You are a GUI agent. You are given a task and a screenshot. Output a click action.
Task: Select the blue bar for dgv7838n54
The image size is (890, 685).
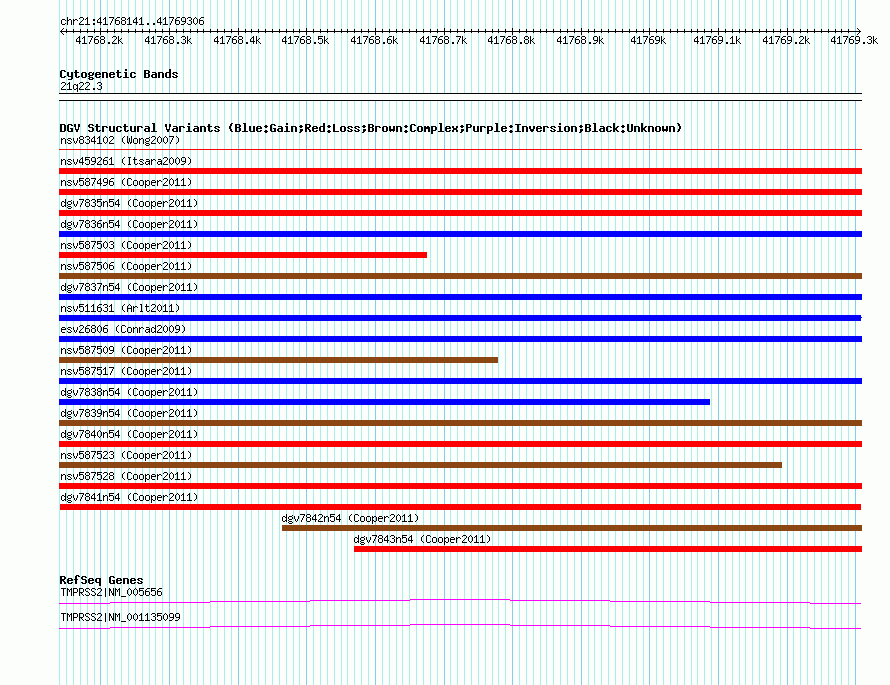384,402
